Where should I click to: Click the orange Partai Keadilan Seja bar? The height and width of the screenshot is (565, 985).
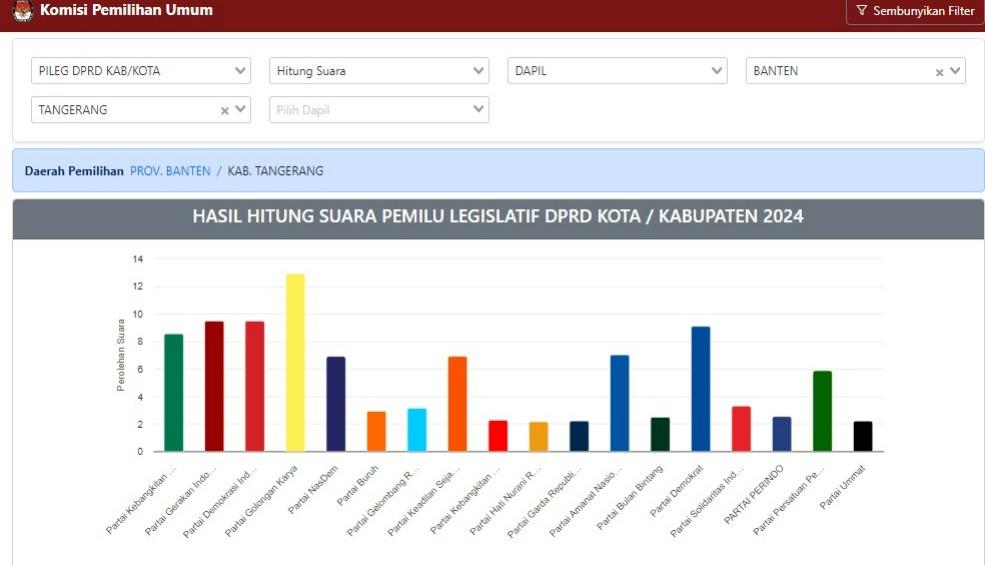tap(457, 404)
